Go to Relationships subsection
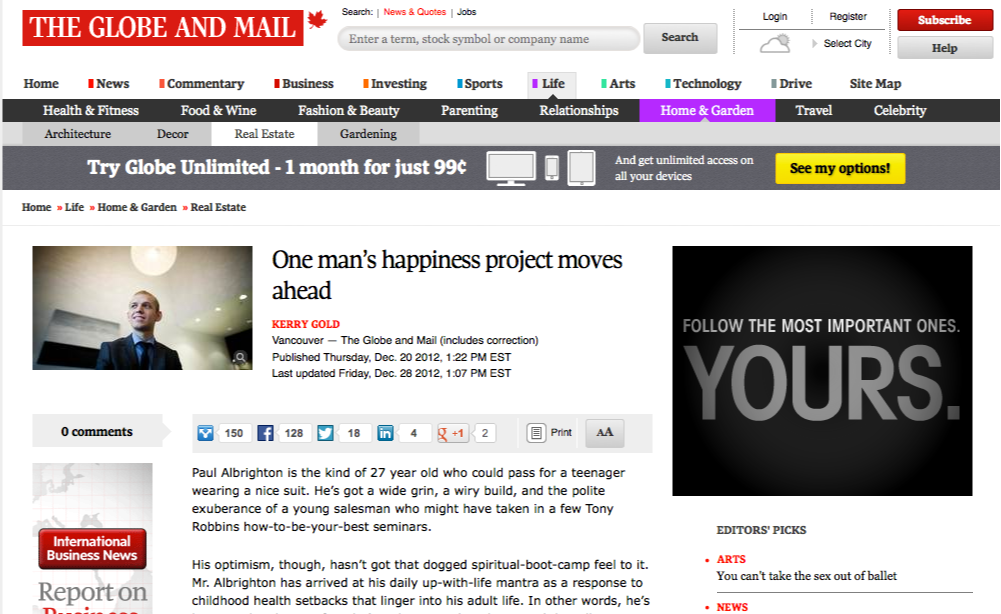This screenshot has width=1001, height=614. 579,110
